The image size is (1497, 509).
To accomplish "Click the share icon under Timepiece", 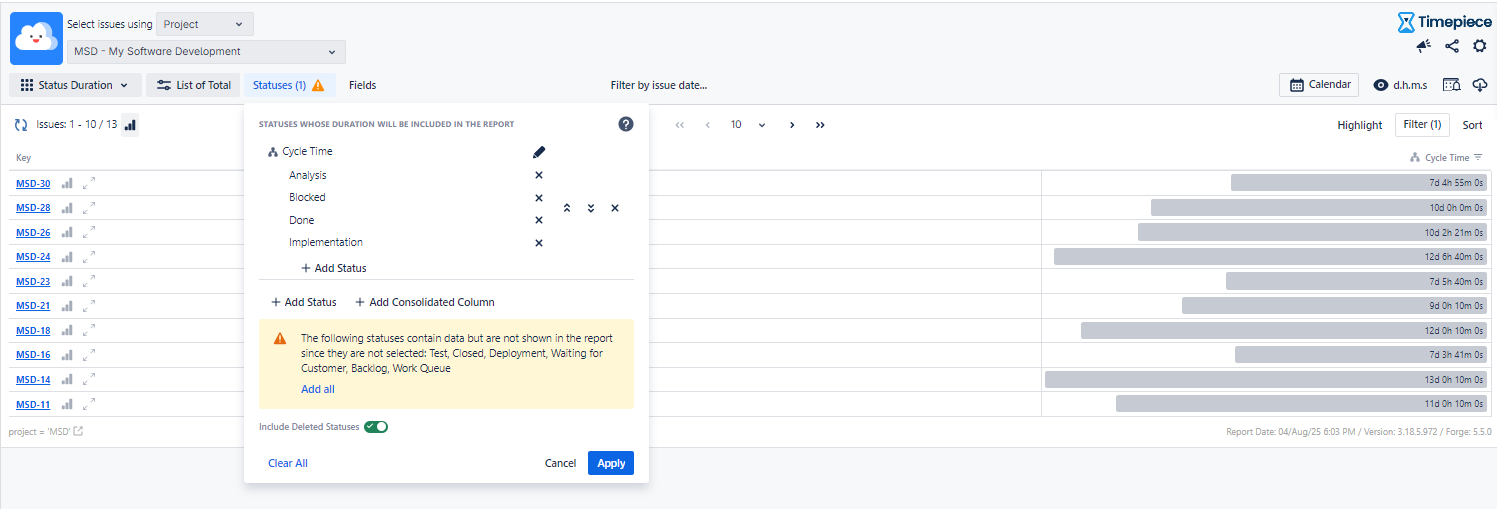I will pos(1452,46).
